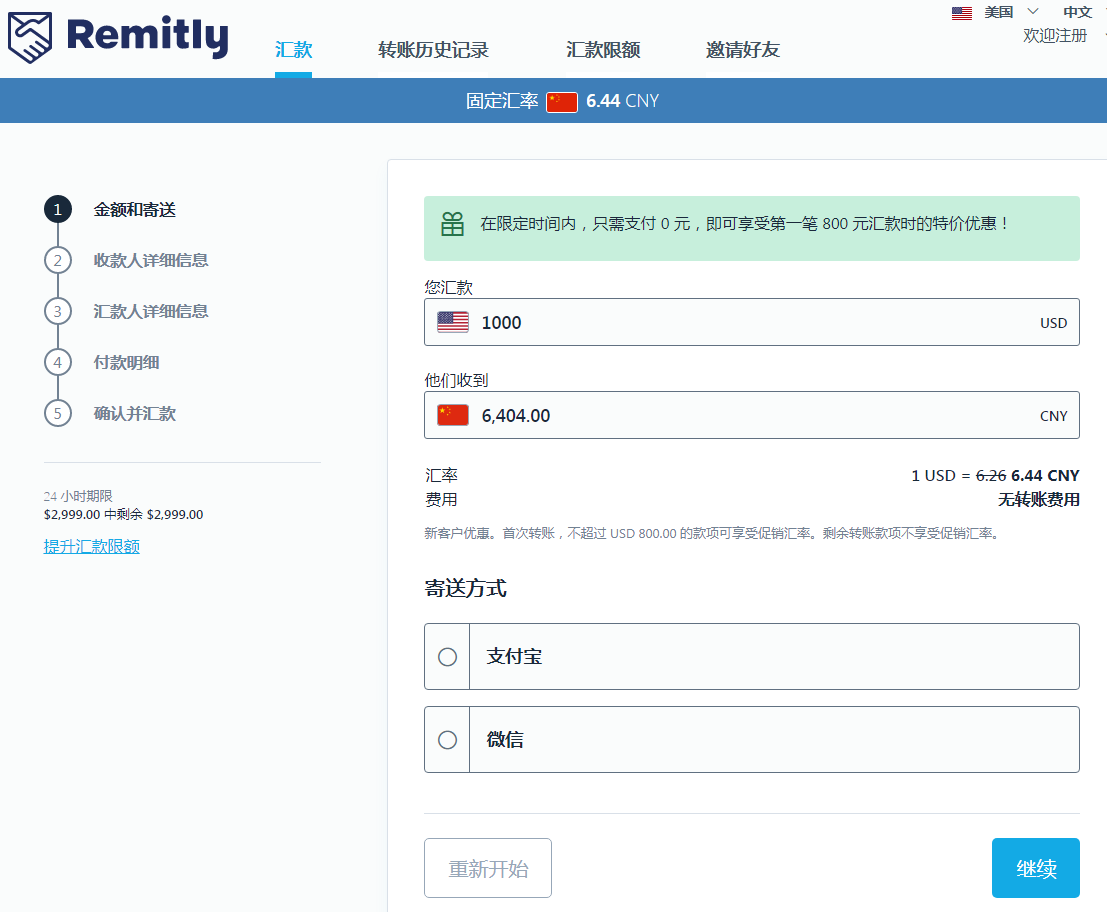Open the 提升汇款限额 link
The width and height of the screenshot is (1107, 912).
pyautogui.click(x=92, y=546)
